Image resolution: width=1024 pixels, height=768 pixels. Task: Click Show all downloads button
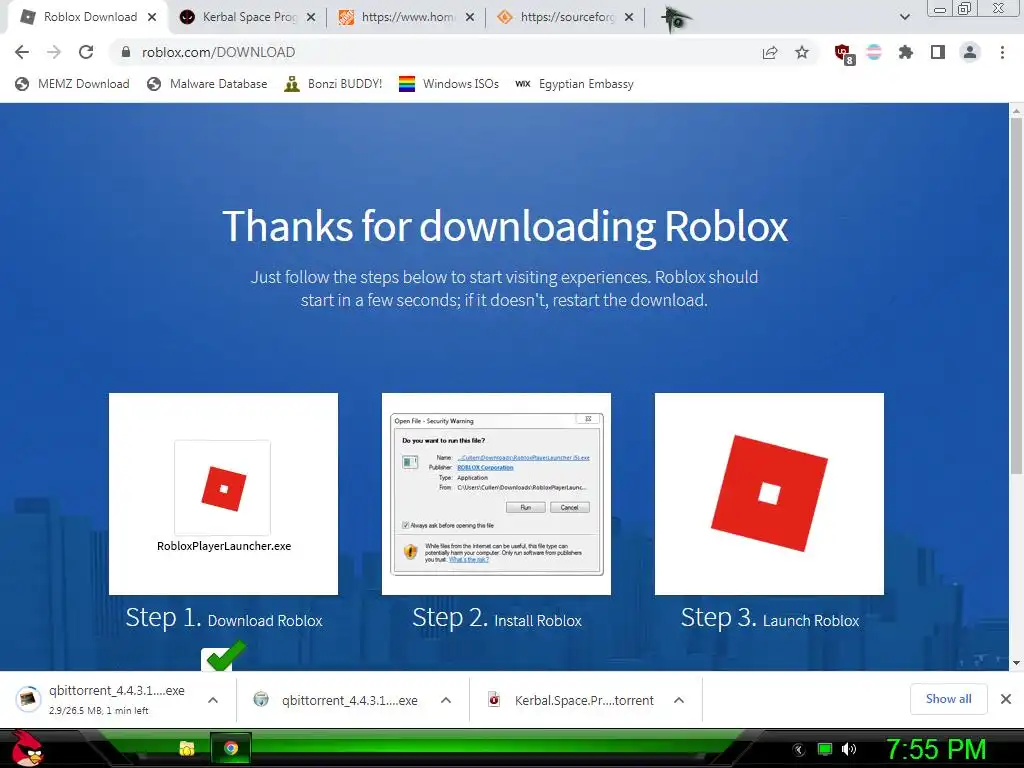coord(948,699)
